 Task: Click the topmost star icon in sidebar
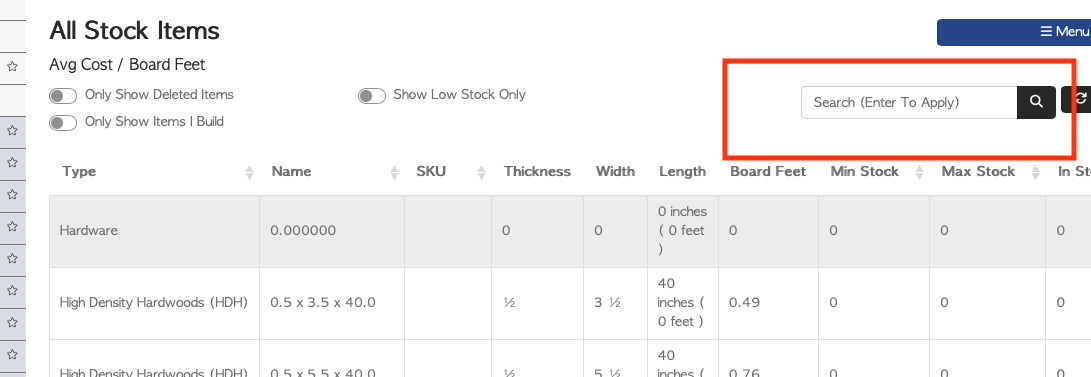pyautogui.click(x=13, y=67)
